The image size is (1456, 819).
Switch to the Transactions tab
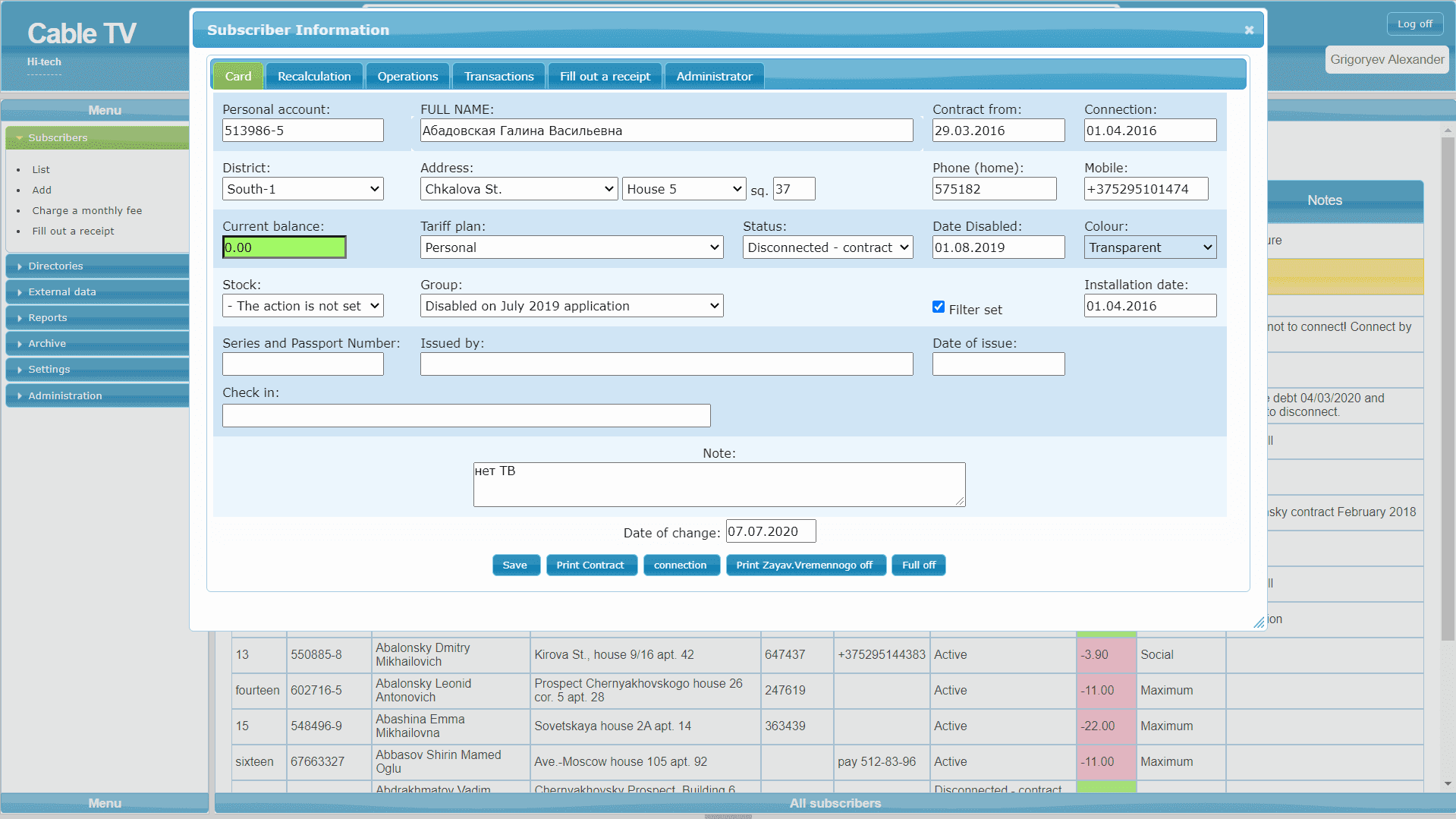pyautogui.click(x=498, y=77)
